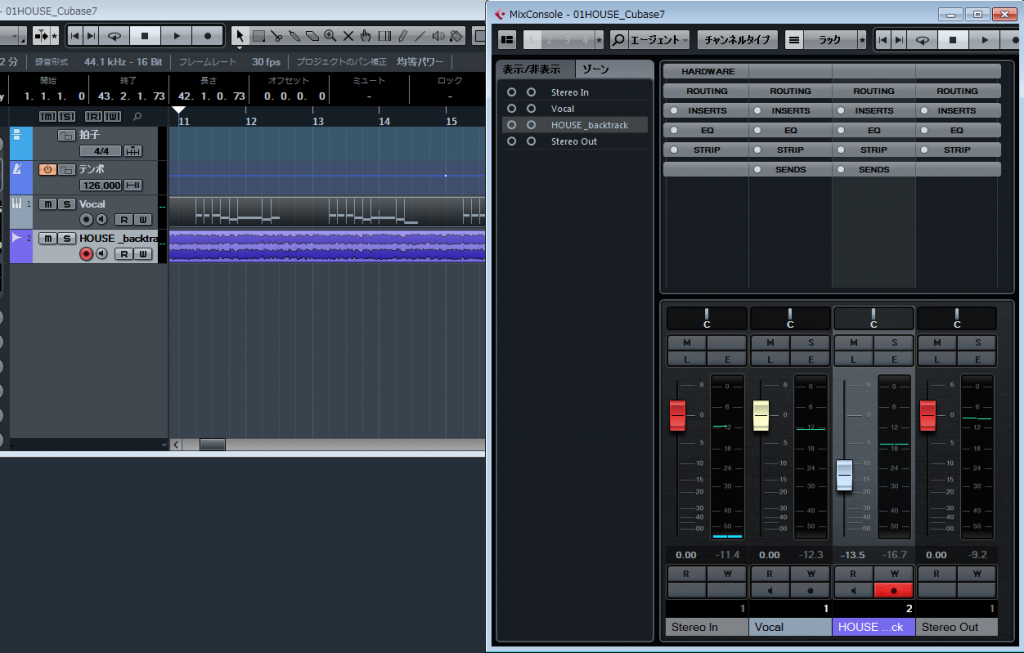
Task: Toggle Cycle loop in the MixConsole toolbar
Action: point(922,40)
